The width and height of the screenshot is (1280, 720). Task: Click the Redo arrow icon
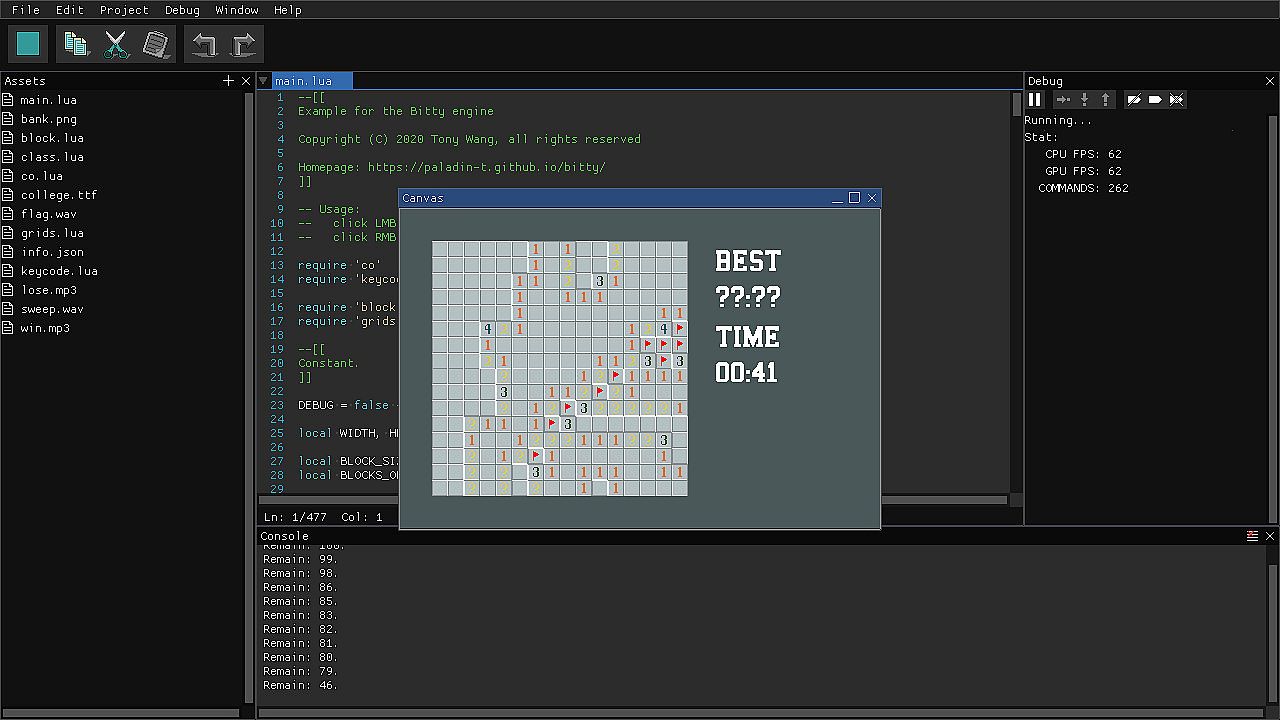pos(244,44)
